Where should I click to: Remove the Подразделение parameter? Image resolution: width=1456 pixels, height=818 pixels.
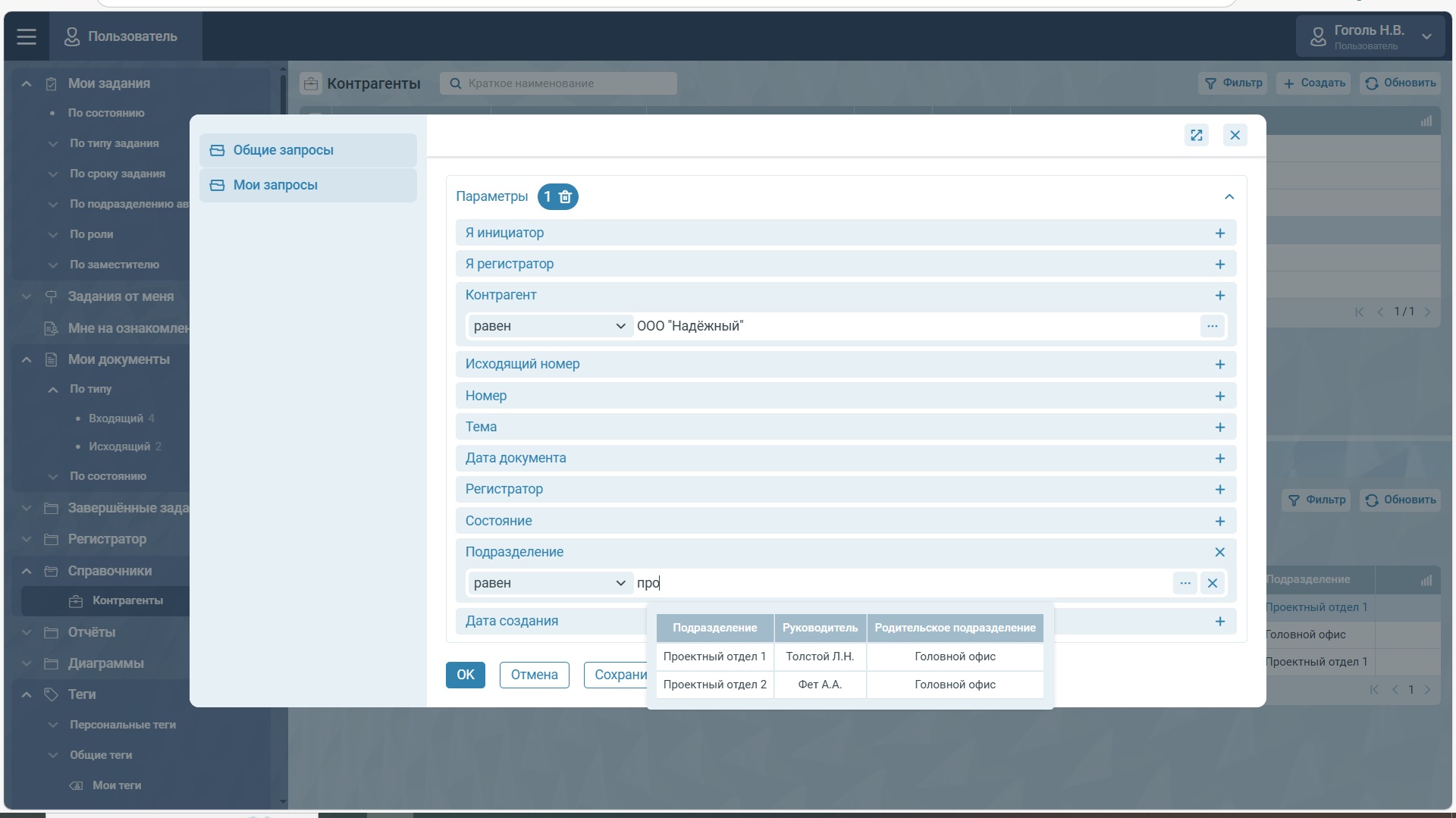(x=1219, y=552)
